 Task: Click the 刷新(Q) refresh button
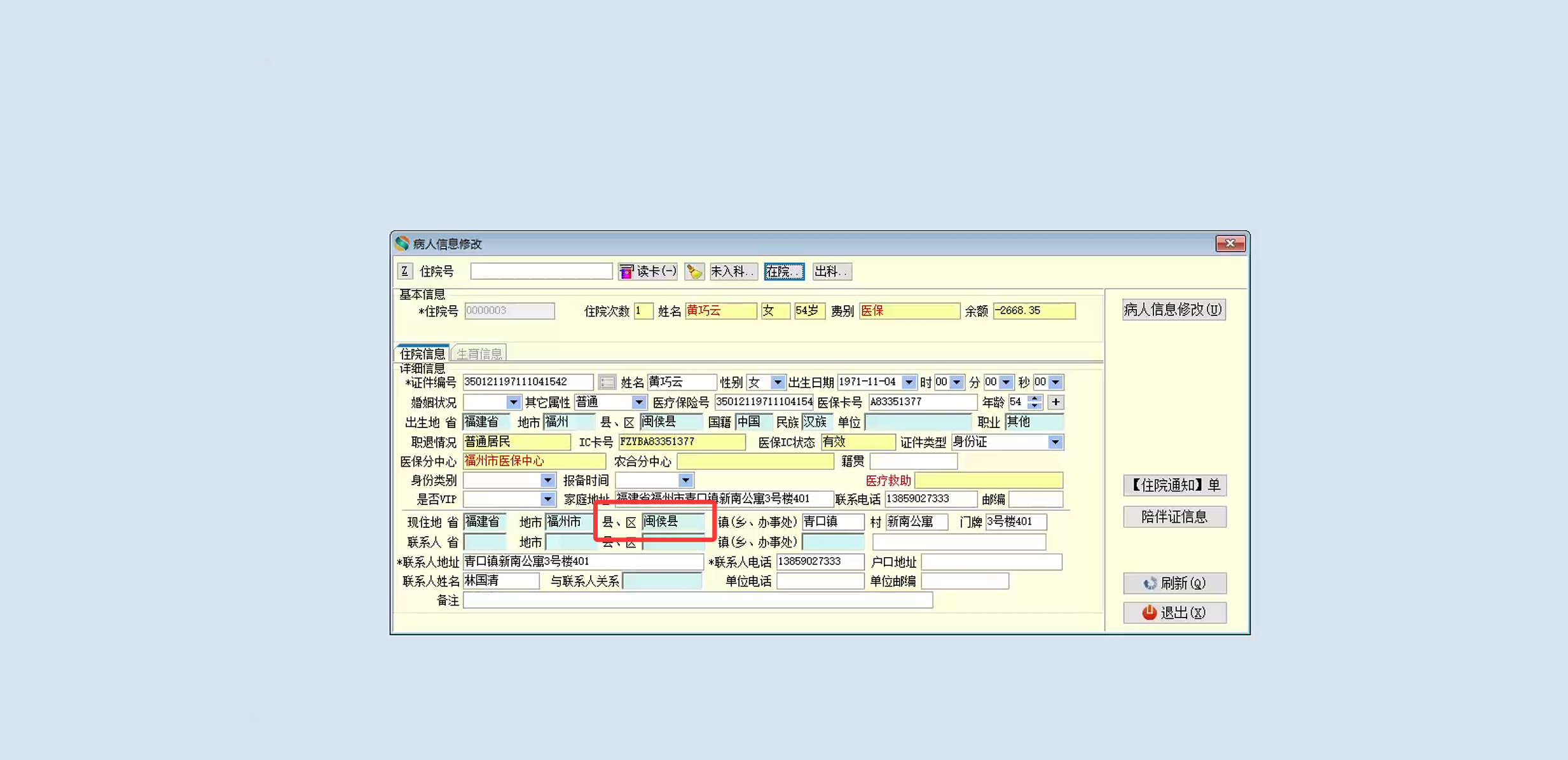pos(1174,583)
